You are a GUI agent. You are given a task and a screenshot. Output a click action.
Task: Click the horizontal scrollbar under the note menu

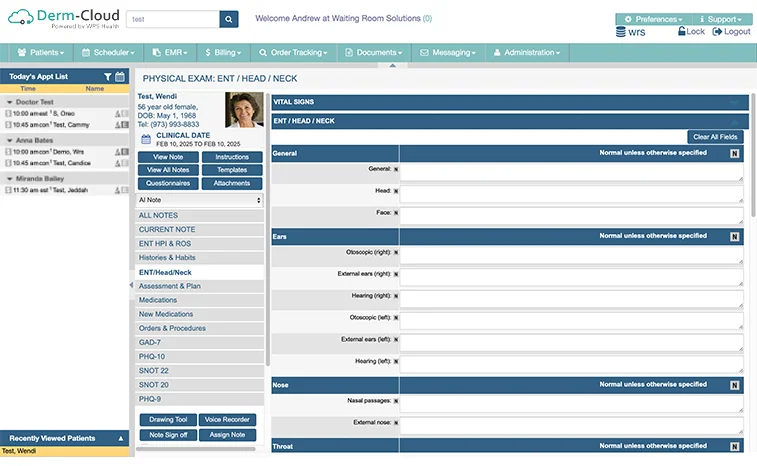coord(196,449)
